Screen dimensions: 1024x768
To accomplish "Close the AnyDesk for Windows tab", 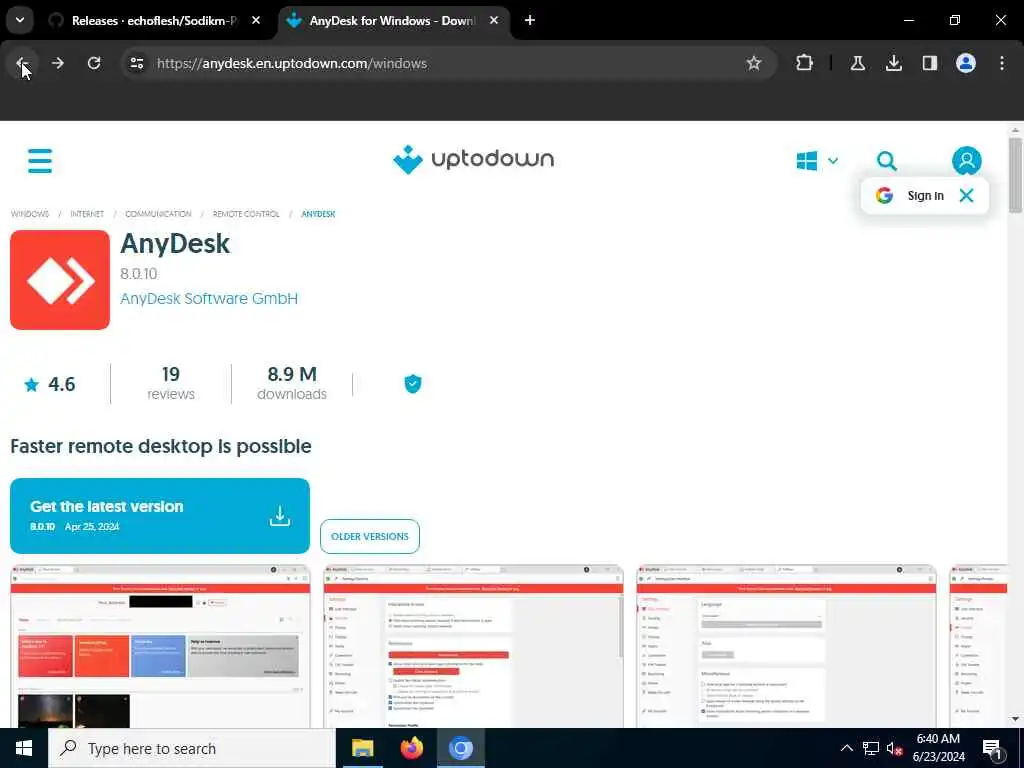I will [x=494, y=20].
